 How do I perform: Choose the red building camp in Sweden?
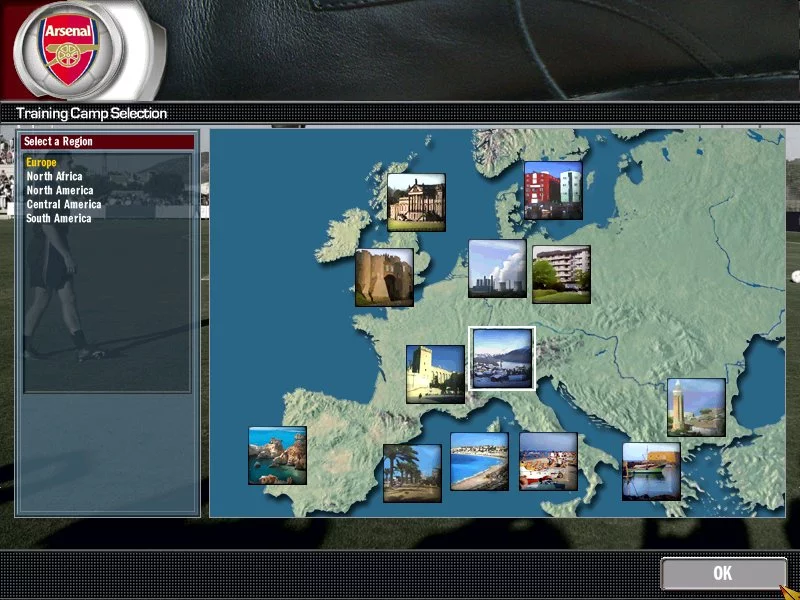[554, 190]
